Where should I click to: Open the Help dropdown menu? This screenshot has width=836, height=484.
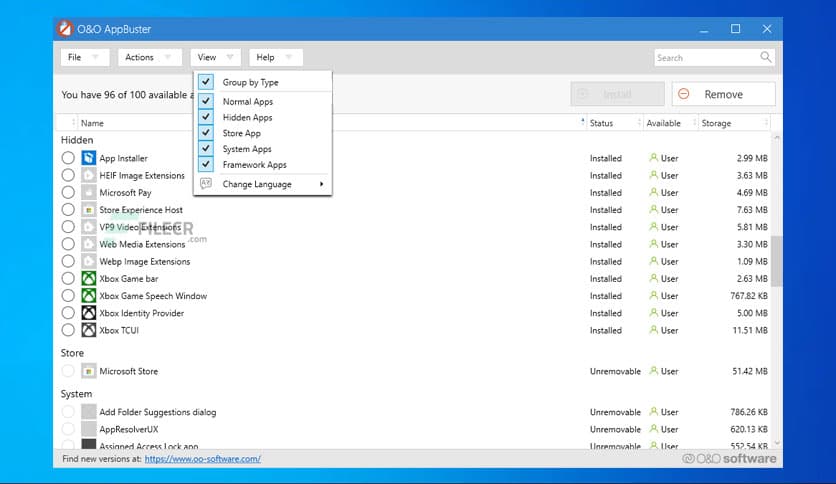point(276,57)
